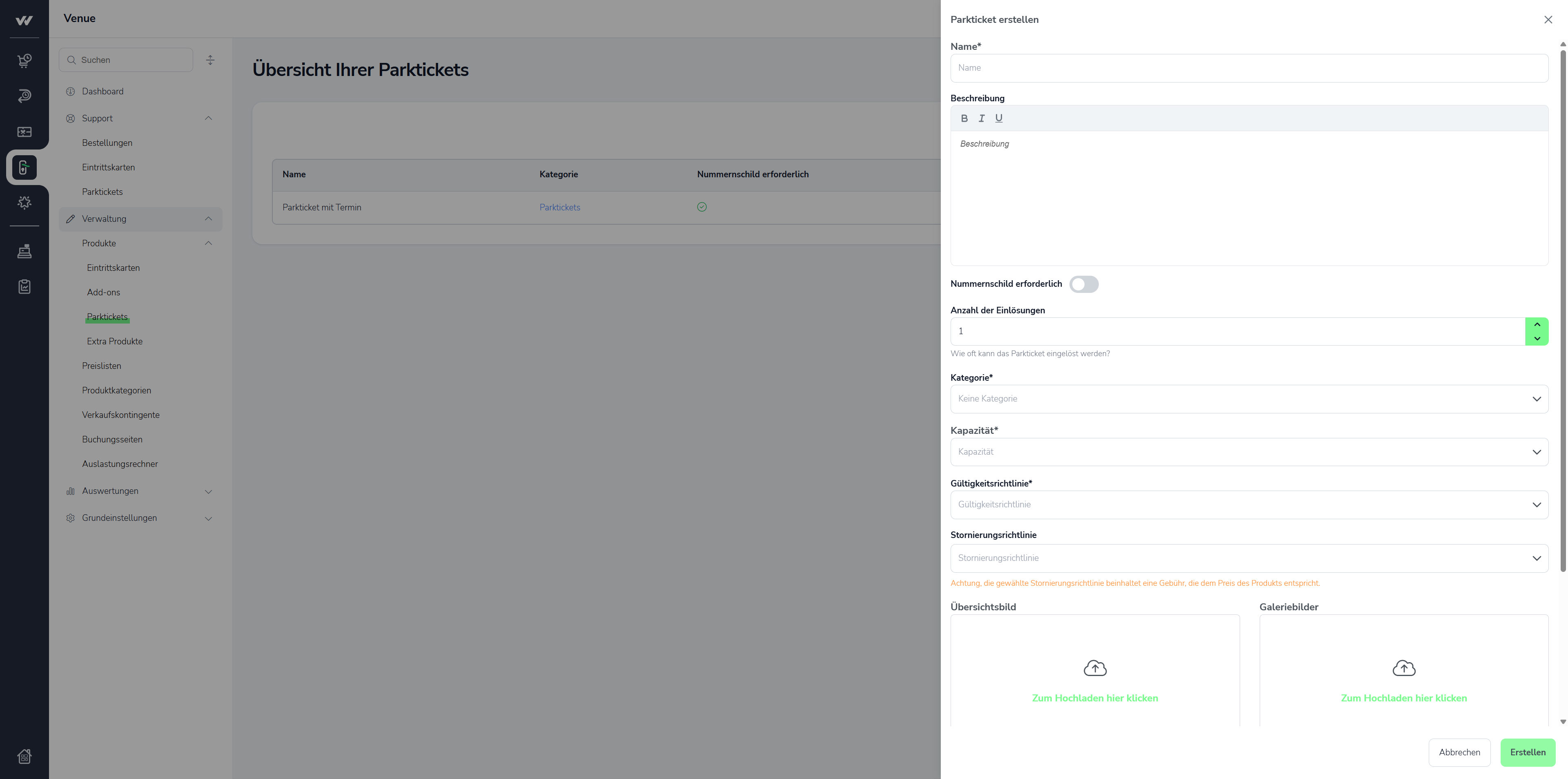Open the cash register icon in left rail
Image resolution: width=1568 pixels, height=779 pixels.
[24, 251]
